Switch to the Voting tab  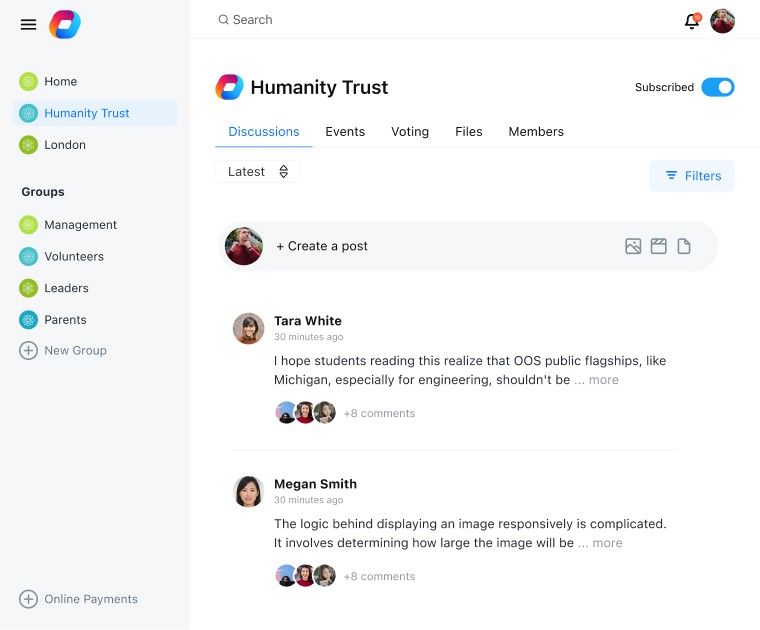(410, 131)
